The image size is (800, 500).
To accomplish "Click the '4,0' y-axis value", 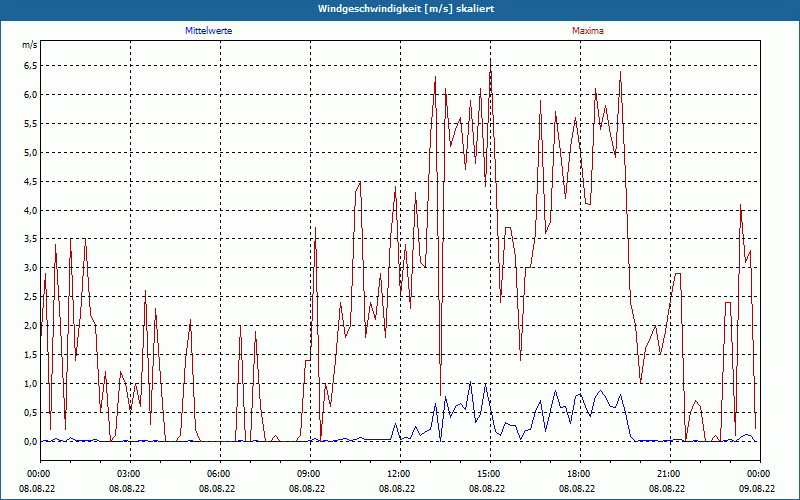I will [x=30, y=211].
